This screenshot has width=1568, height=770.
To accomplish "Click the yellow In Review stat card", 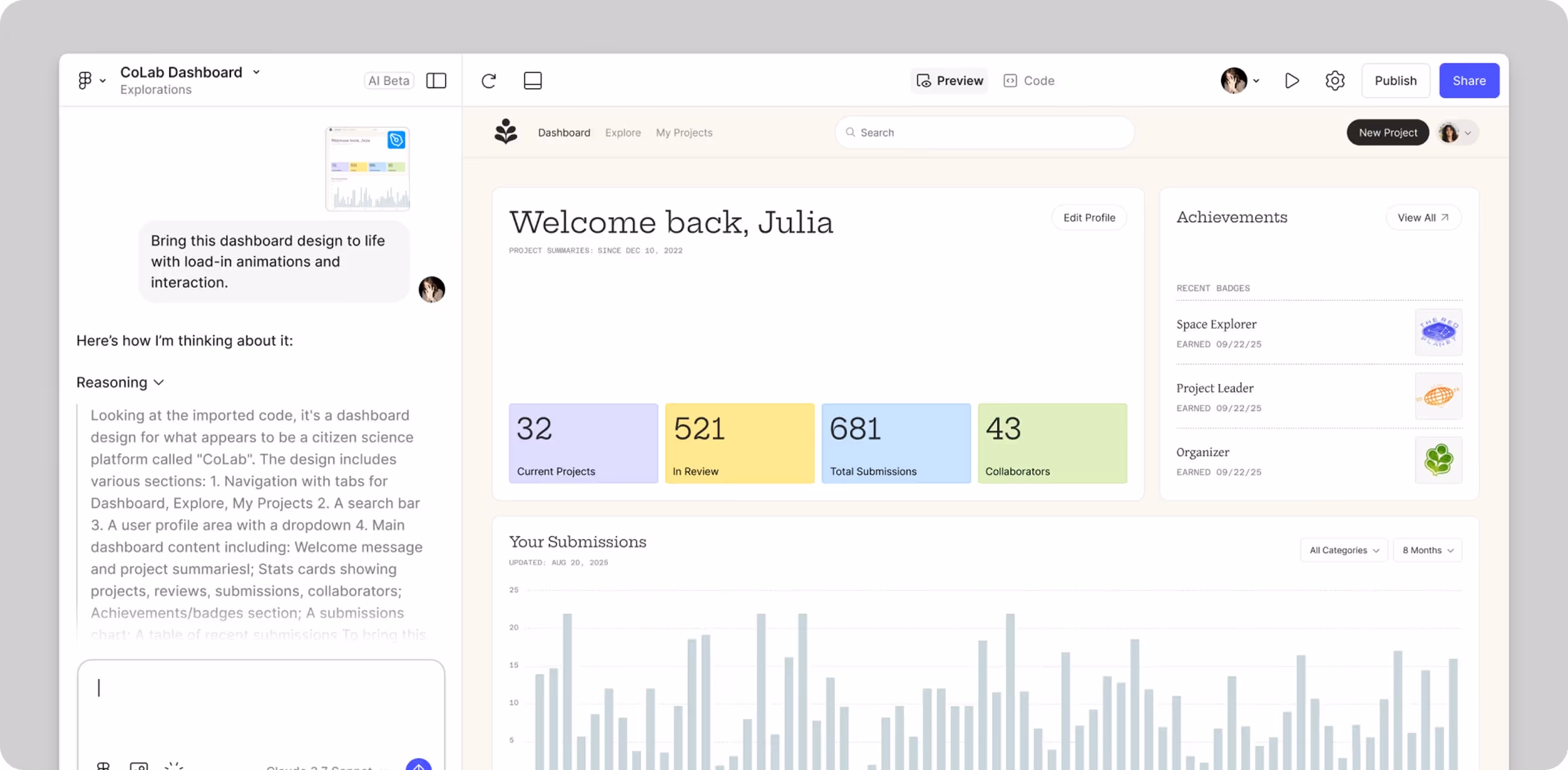I will click(739, 444).
